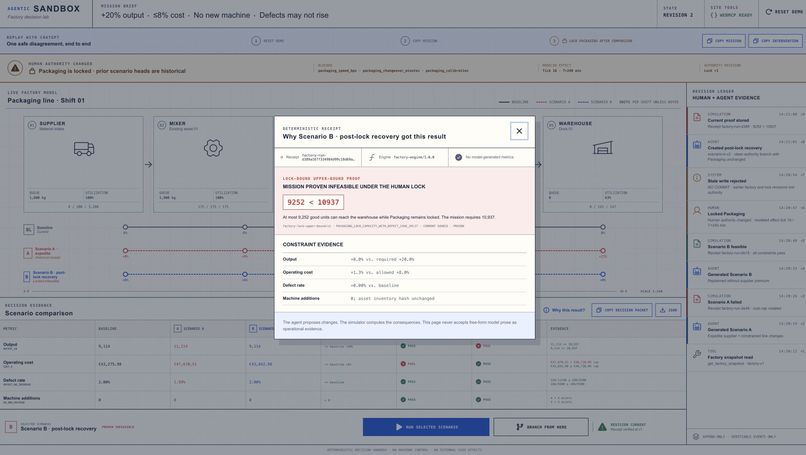Click the red fail icon in Operating cost row
The width and height of the screenshot is (806, 455).
403,364
